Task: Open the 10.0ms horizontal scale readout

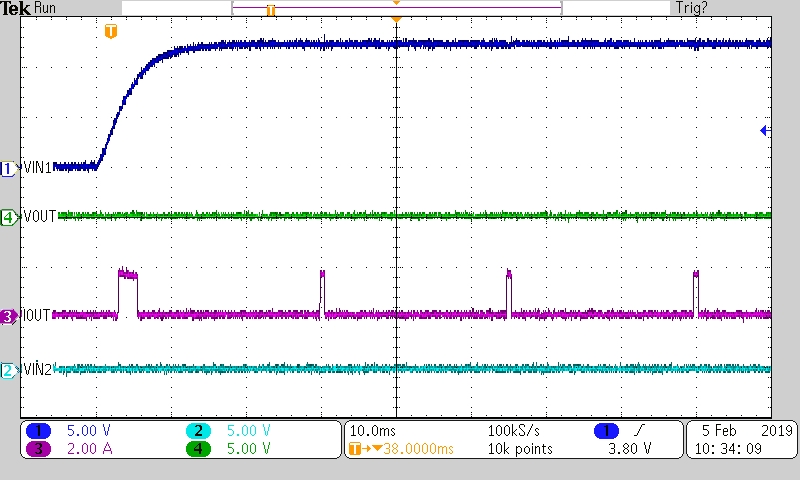Action: (374, 430)
